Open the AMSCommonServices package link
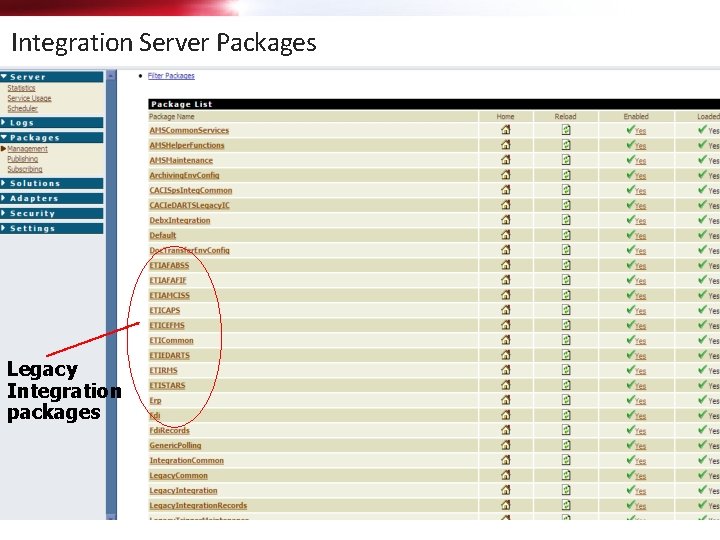This screenshot has width=720, height=540. (x=189, y=130)
